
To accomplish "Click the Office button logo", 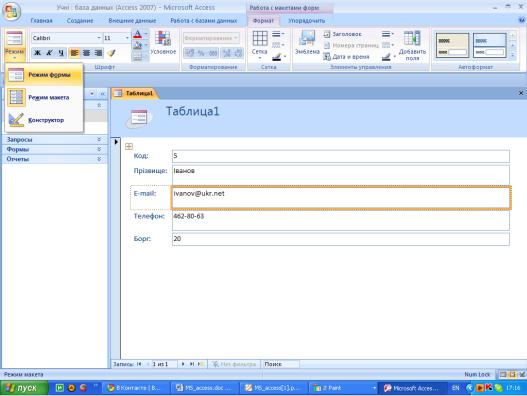I will (x=11, y=11).
